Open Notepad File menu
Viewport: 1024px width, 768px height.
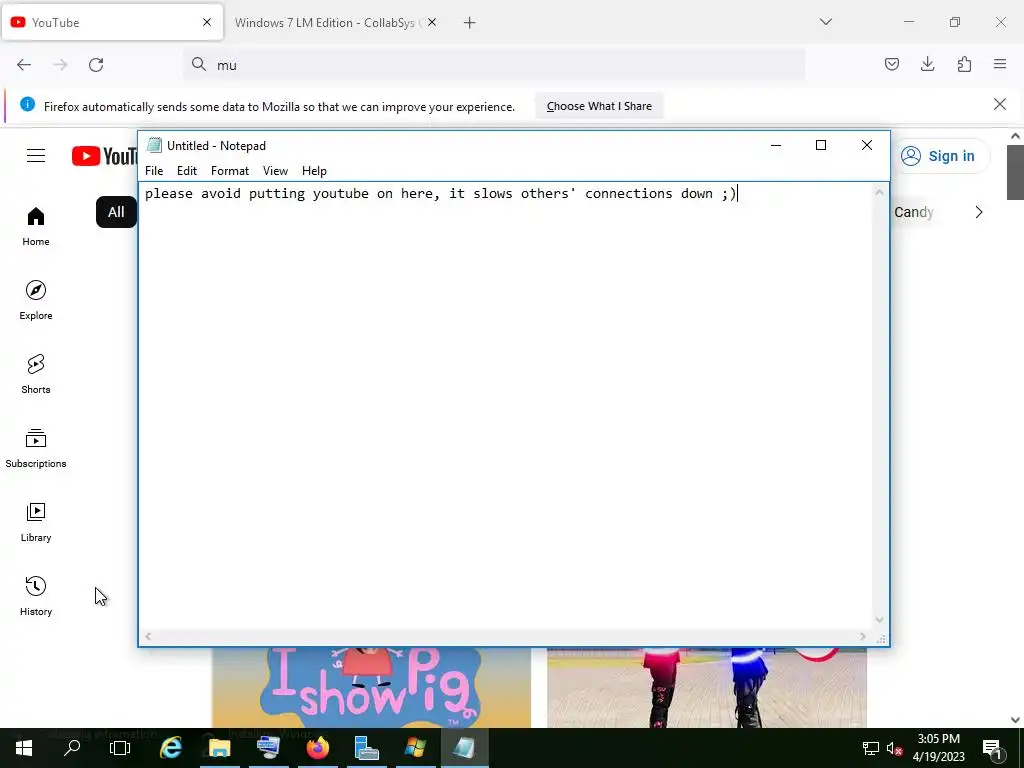[154, 171]
